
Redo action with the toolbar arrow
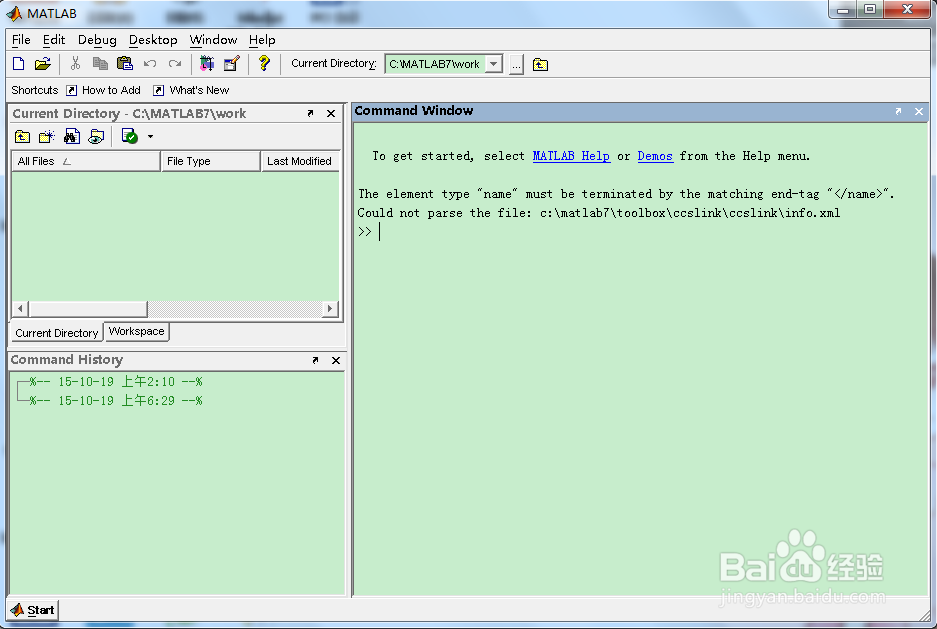(175, 63)
